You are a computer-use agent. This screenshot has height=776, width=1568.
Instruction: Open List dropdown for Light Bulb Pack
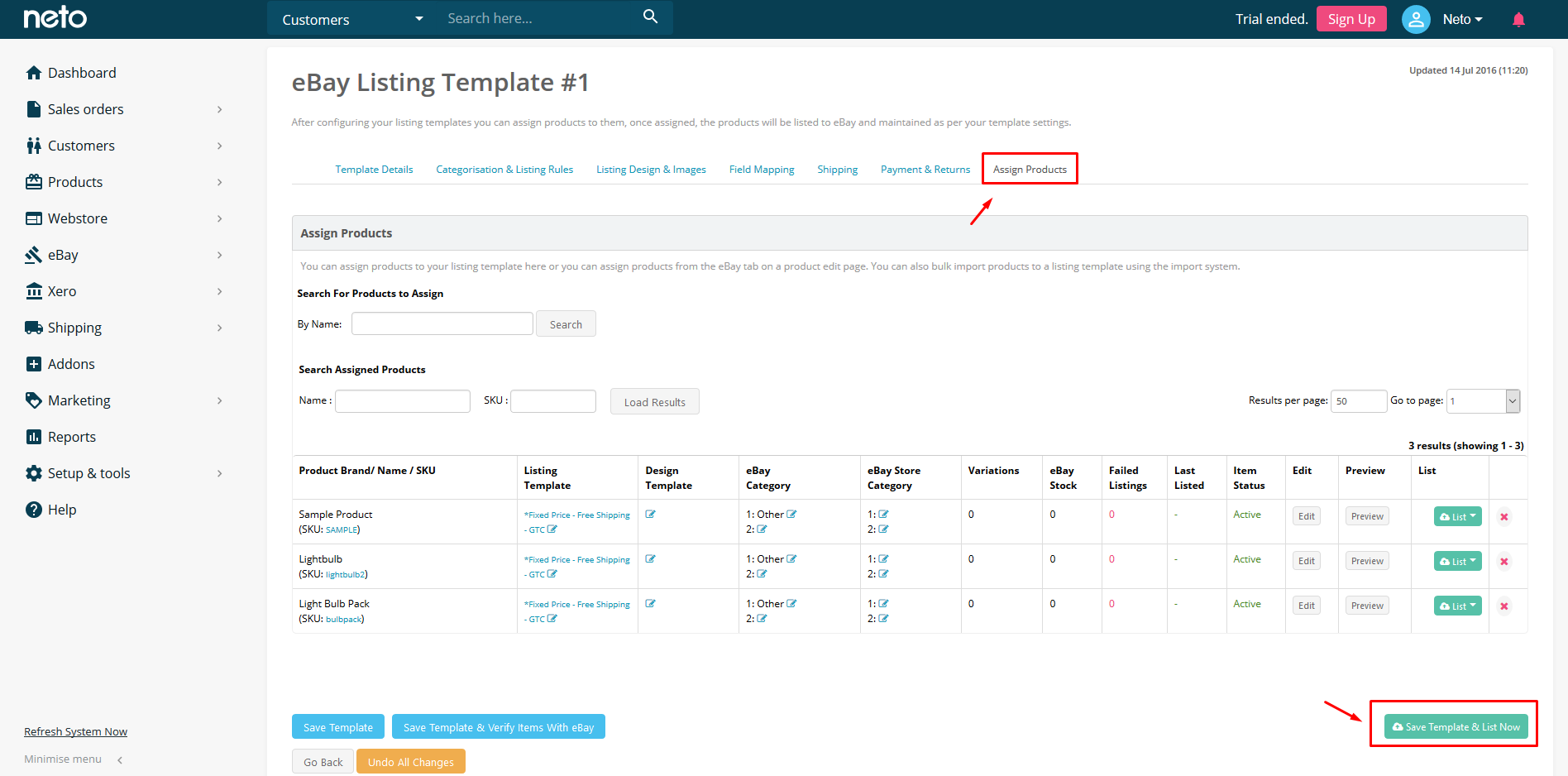(x=1458, y=606)
